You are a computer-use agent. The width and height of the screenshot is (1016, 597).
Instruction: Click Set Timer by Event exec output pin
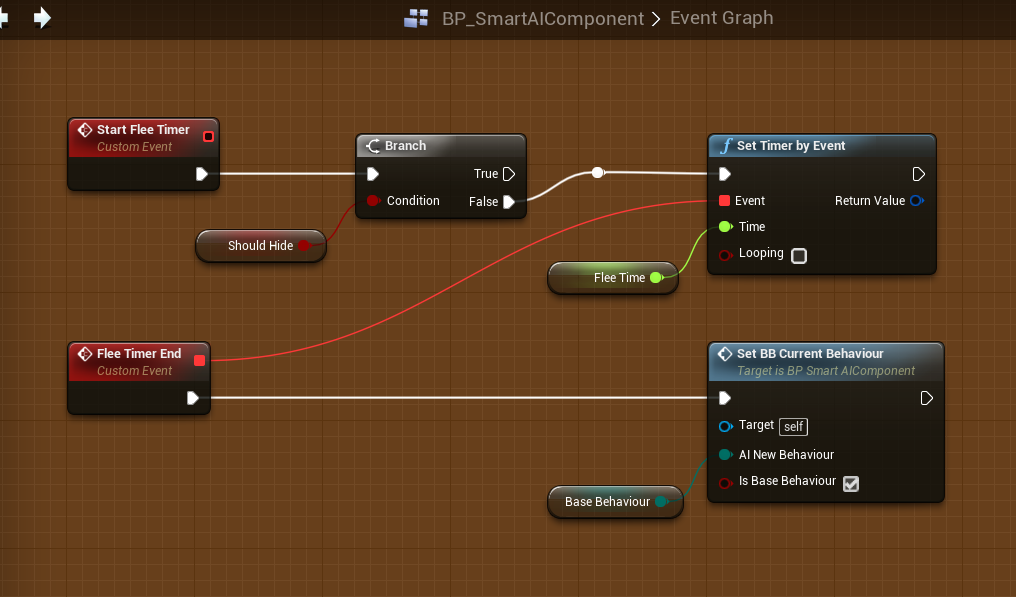click(x=919, y=174)
